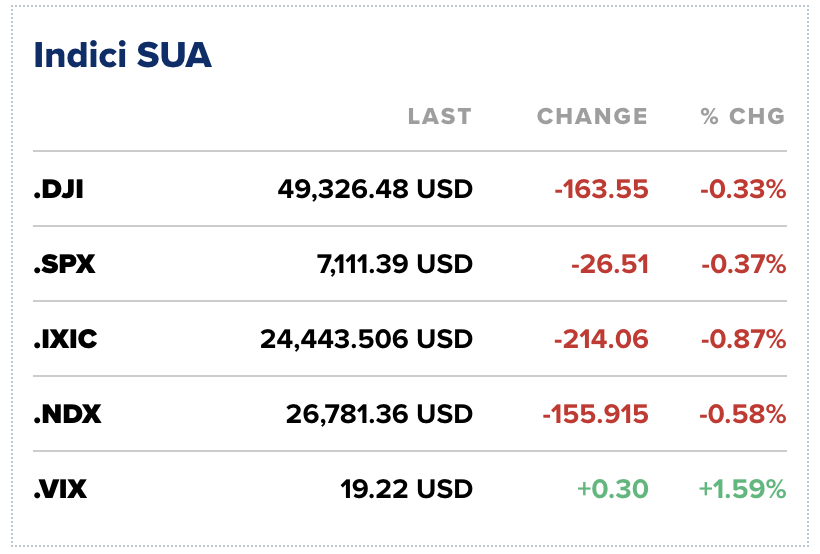
Task: Click the -0.37% percent change
Action: pyautogui.click(x=741, y=264)
